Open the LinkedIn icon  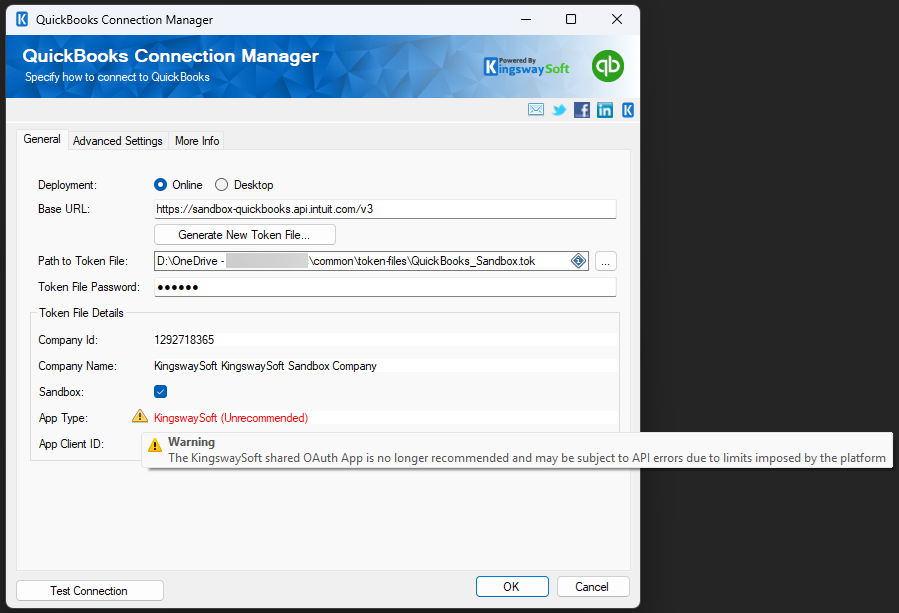point(605,110)
